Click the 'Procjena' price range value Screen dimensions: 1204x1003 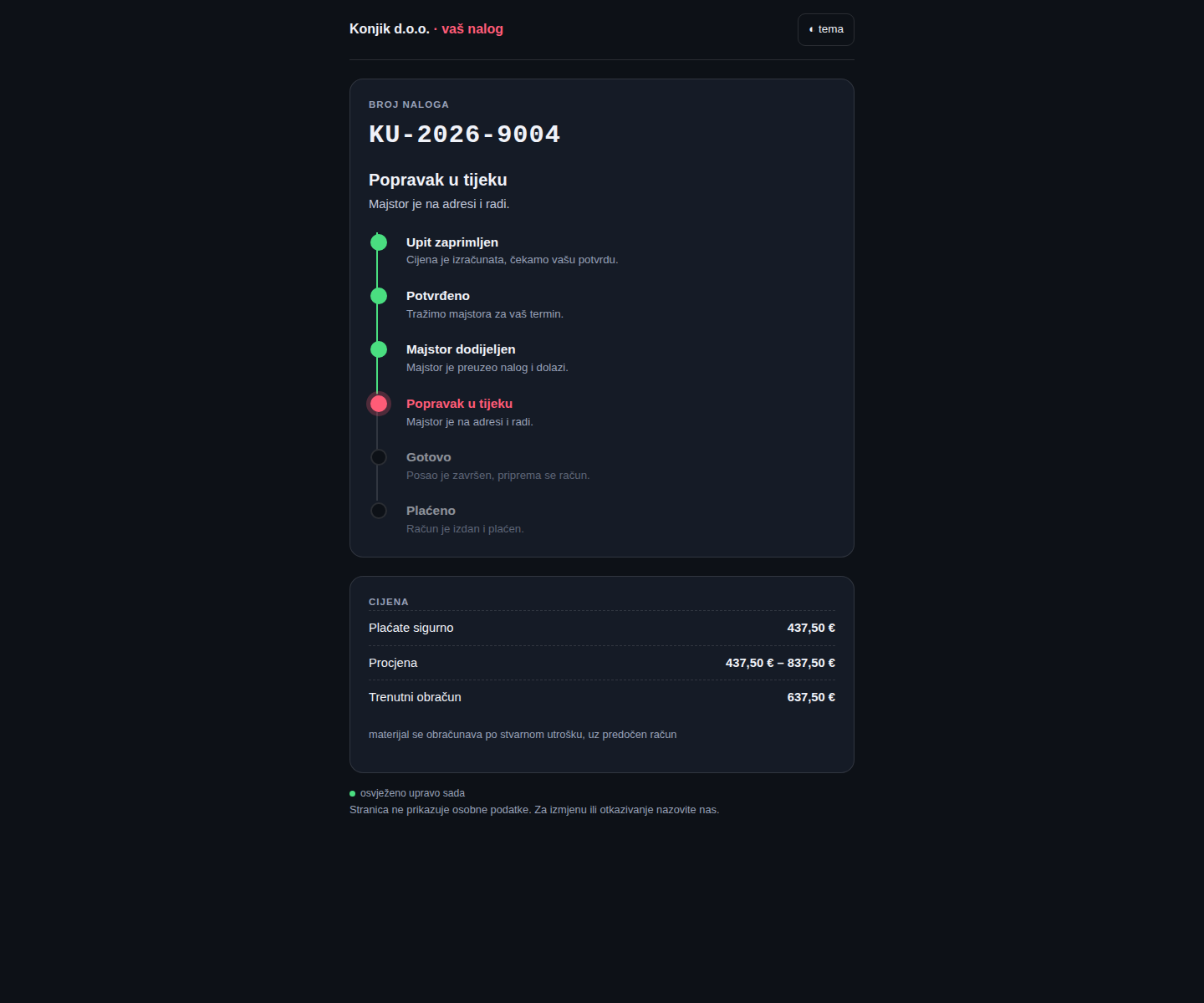780,663
